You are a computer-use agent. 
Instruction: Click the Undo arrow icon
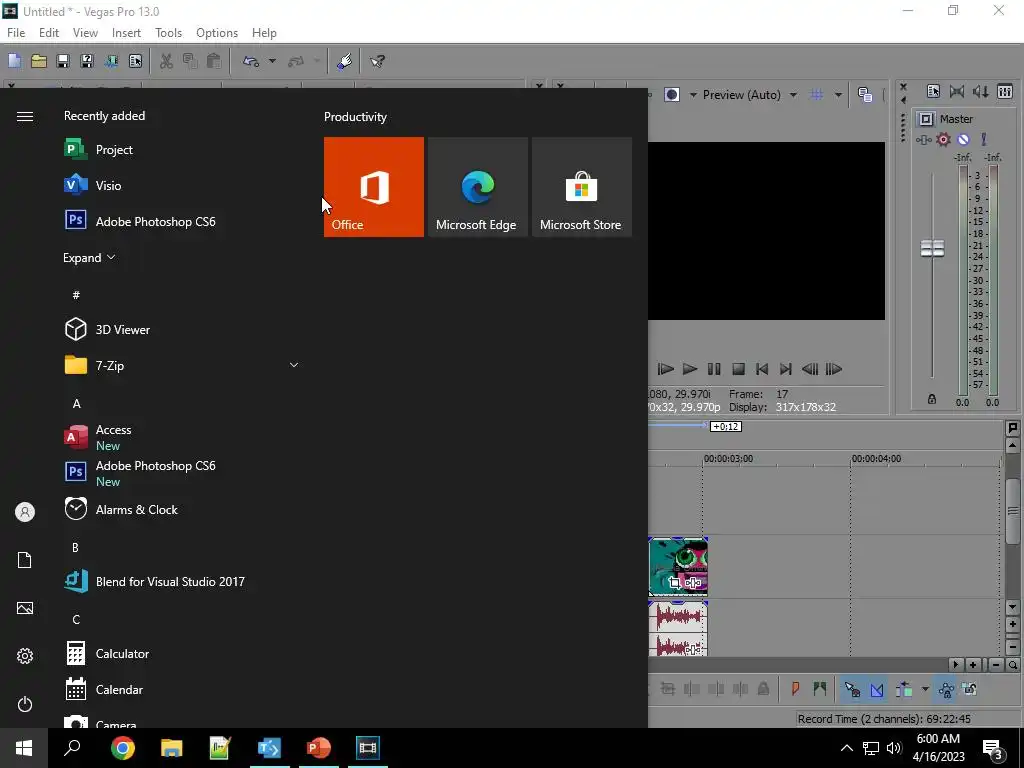pos(251,61)
